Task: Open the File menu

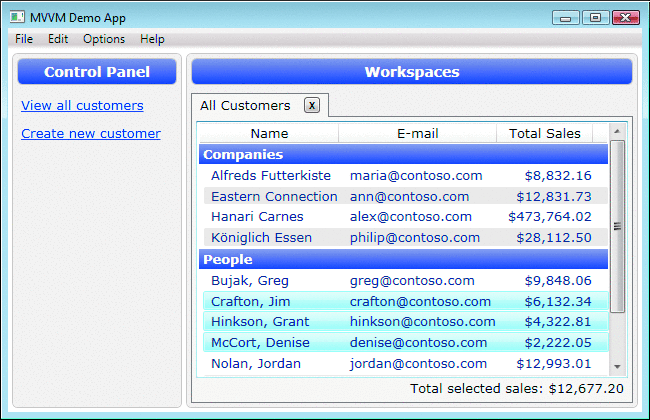Action: 24,39
